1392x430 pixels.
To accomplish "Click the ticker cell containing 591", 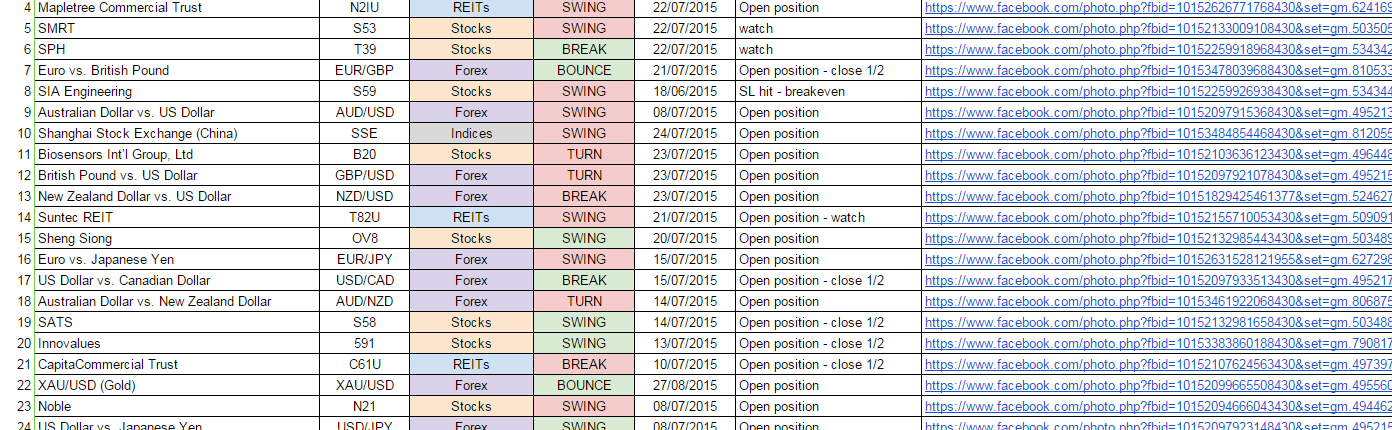I will 364,343.
